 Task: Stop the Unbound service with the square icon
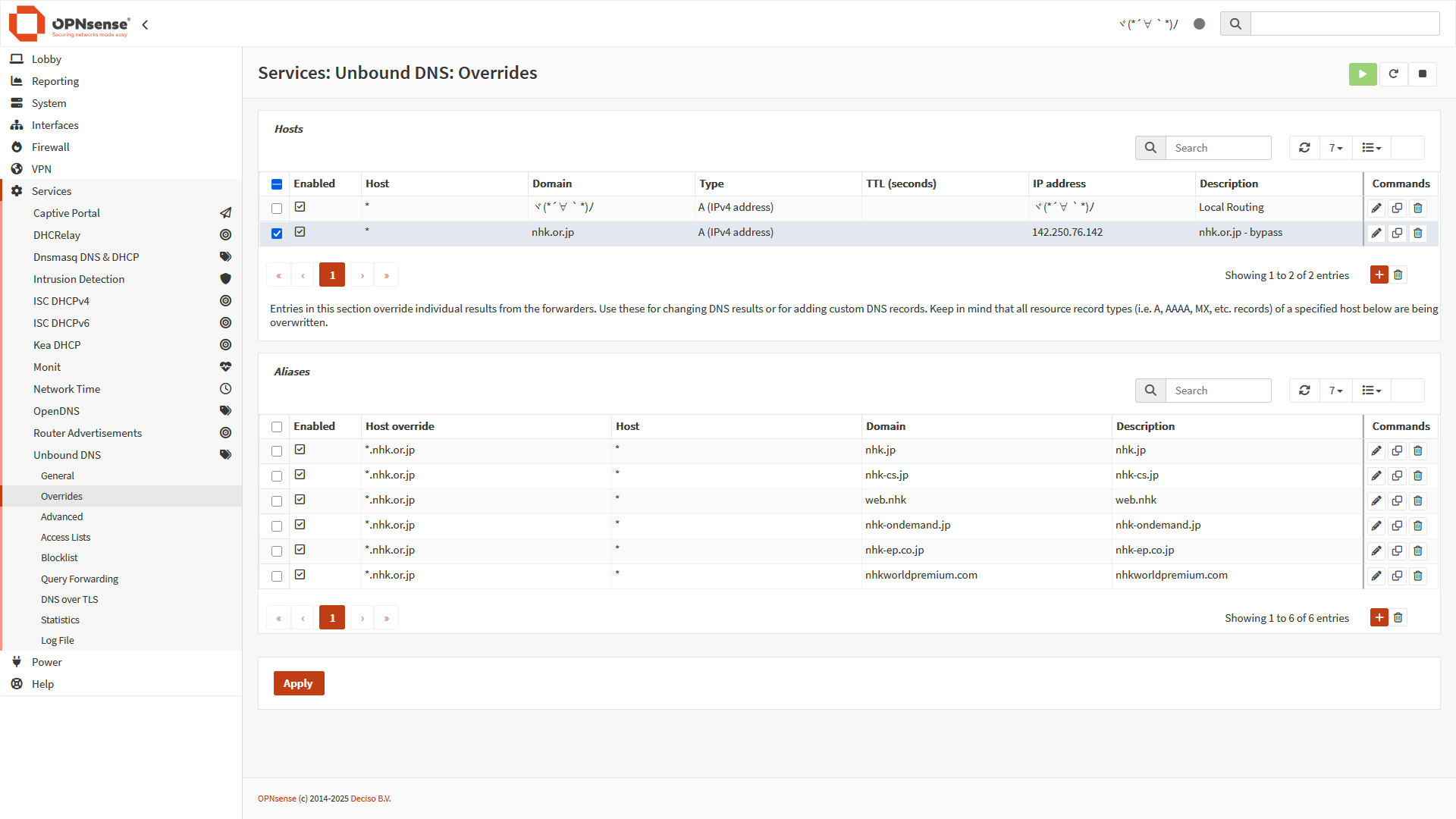(x=1423, y=74)
